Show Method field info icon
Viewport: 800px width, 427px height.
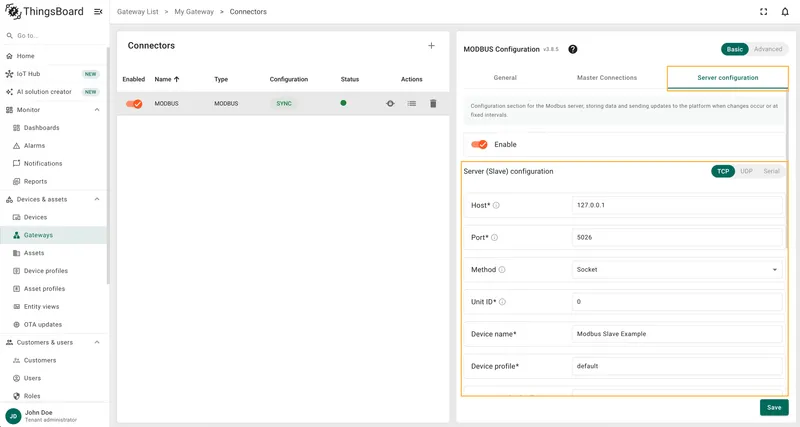tap(502, 269)
